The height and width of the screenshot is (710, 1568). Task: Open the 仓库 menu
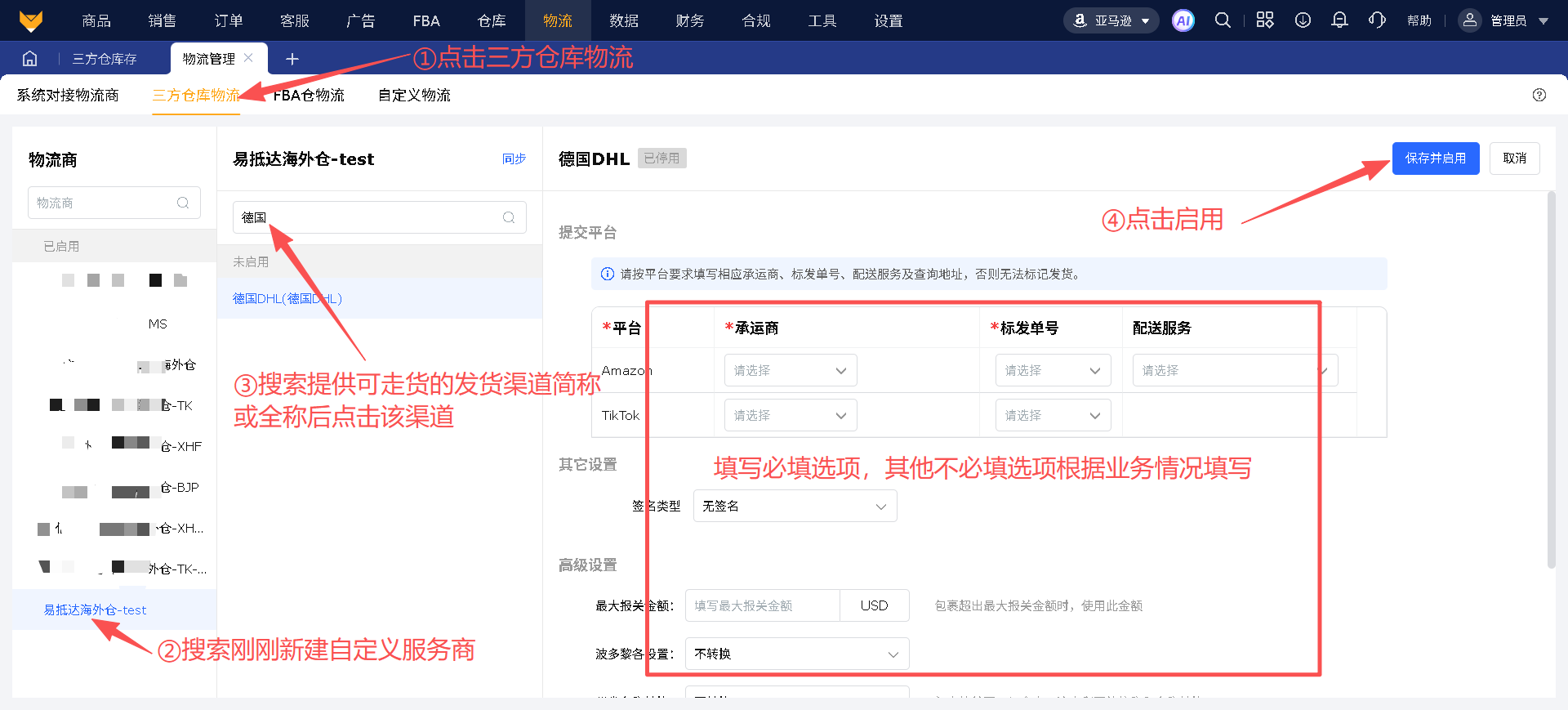click(492, 20)
